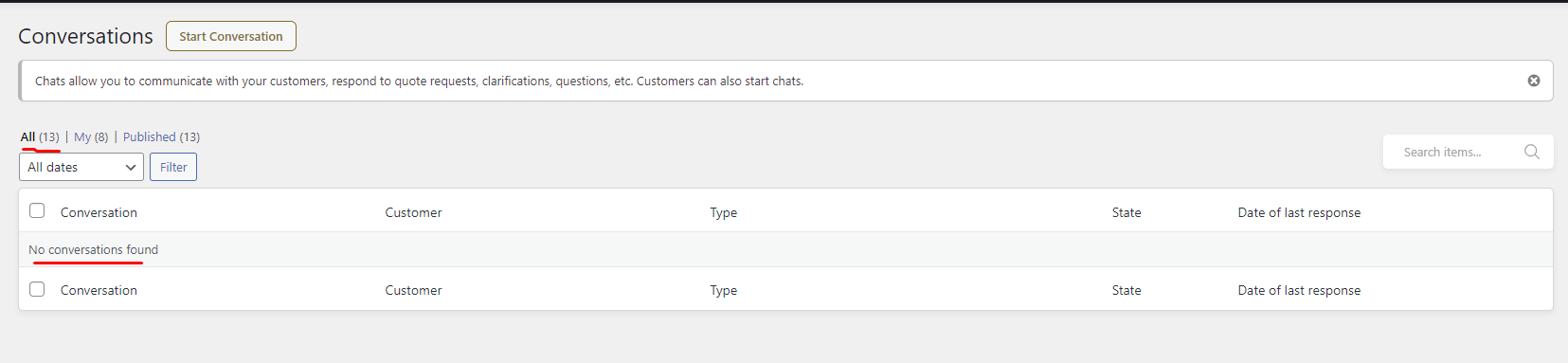Image resolution: width=1568 pixels, height=363 pixels.
Task: Switch to the My (8) conversations view
Action: point(91,136)
